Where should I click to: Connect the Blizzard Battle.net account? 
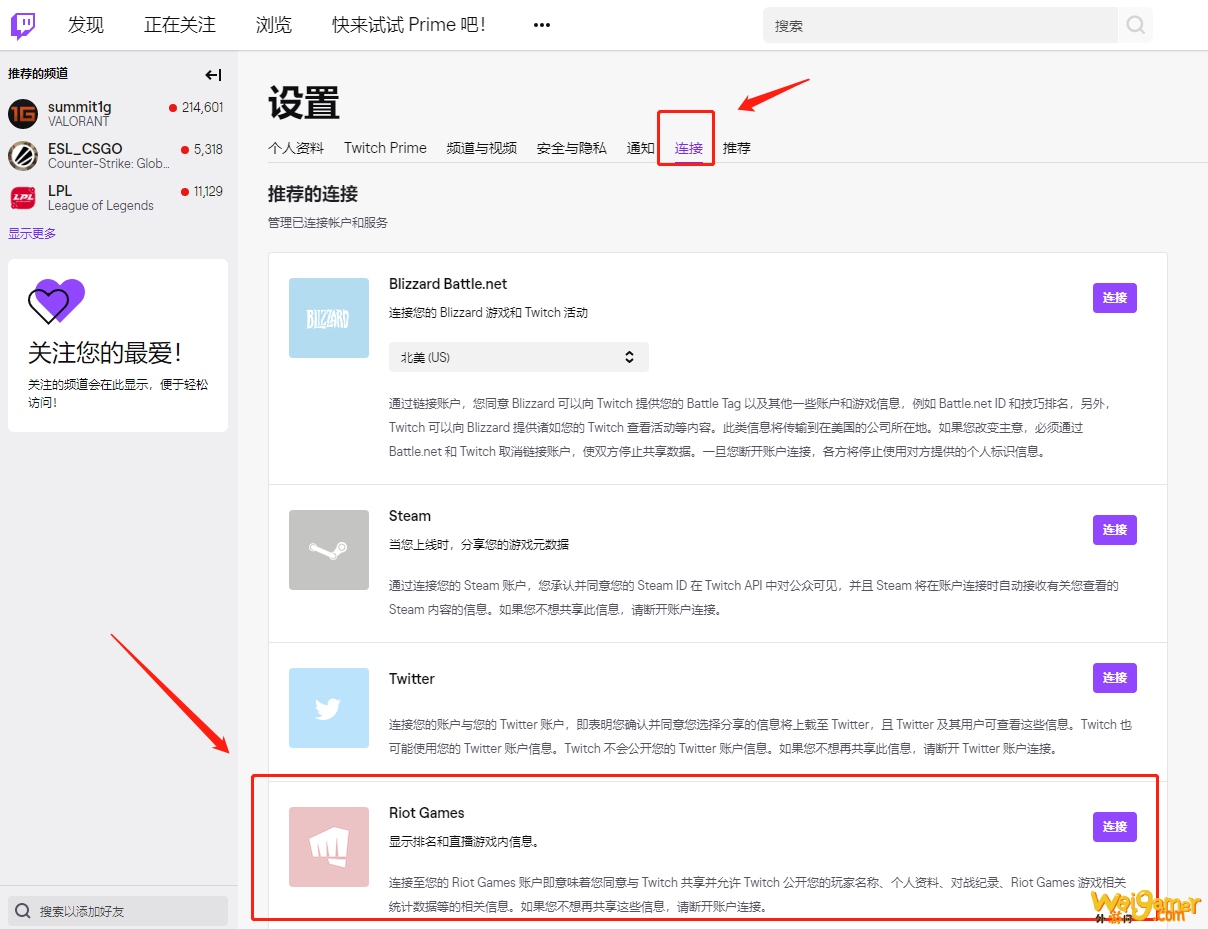tap(1115, 298)
